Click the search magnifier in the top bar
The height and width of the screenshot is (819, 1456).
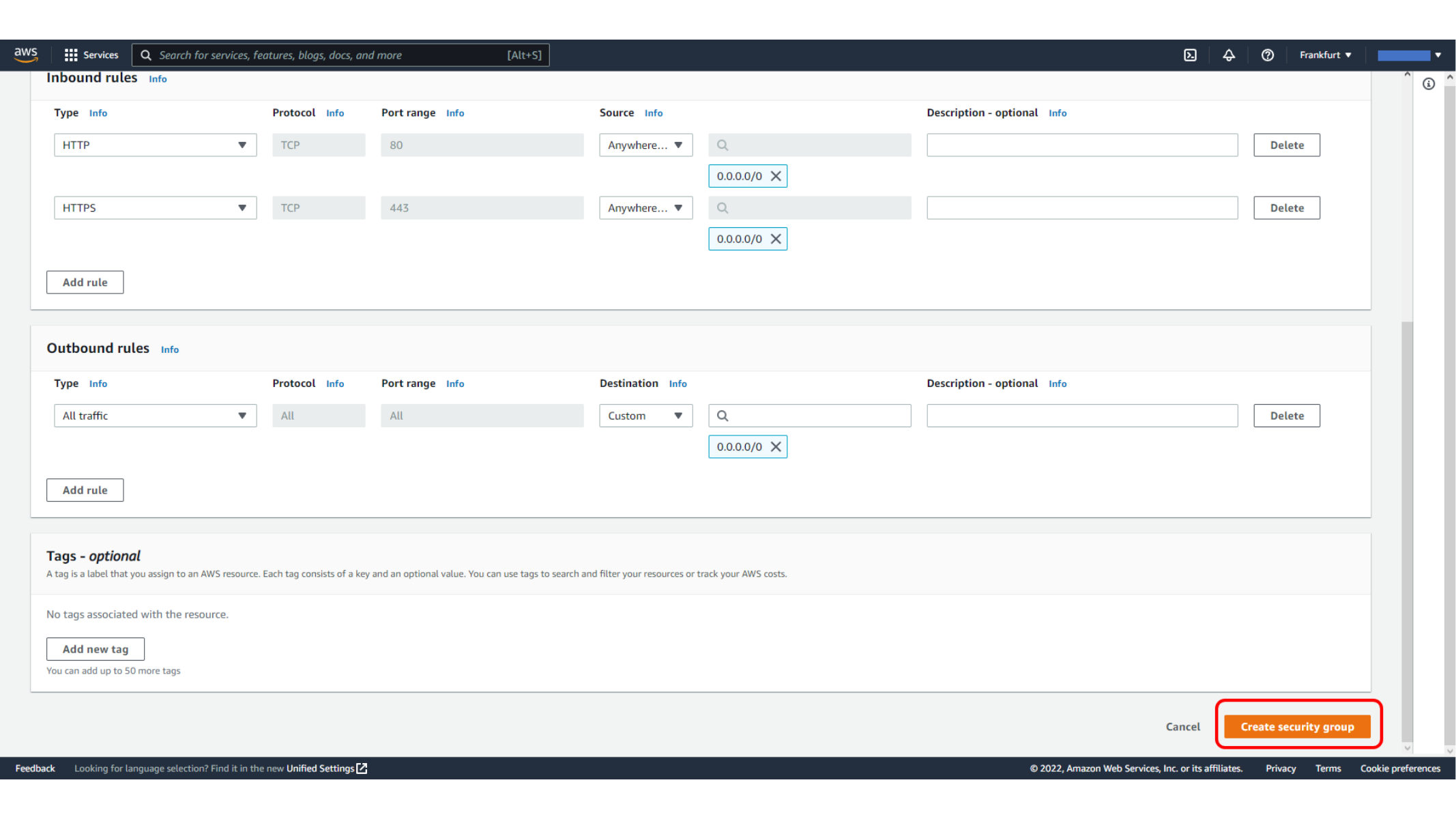(146, 55)
